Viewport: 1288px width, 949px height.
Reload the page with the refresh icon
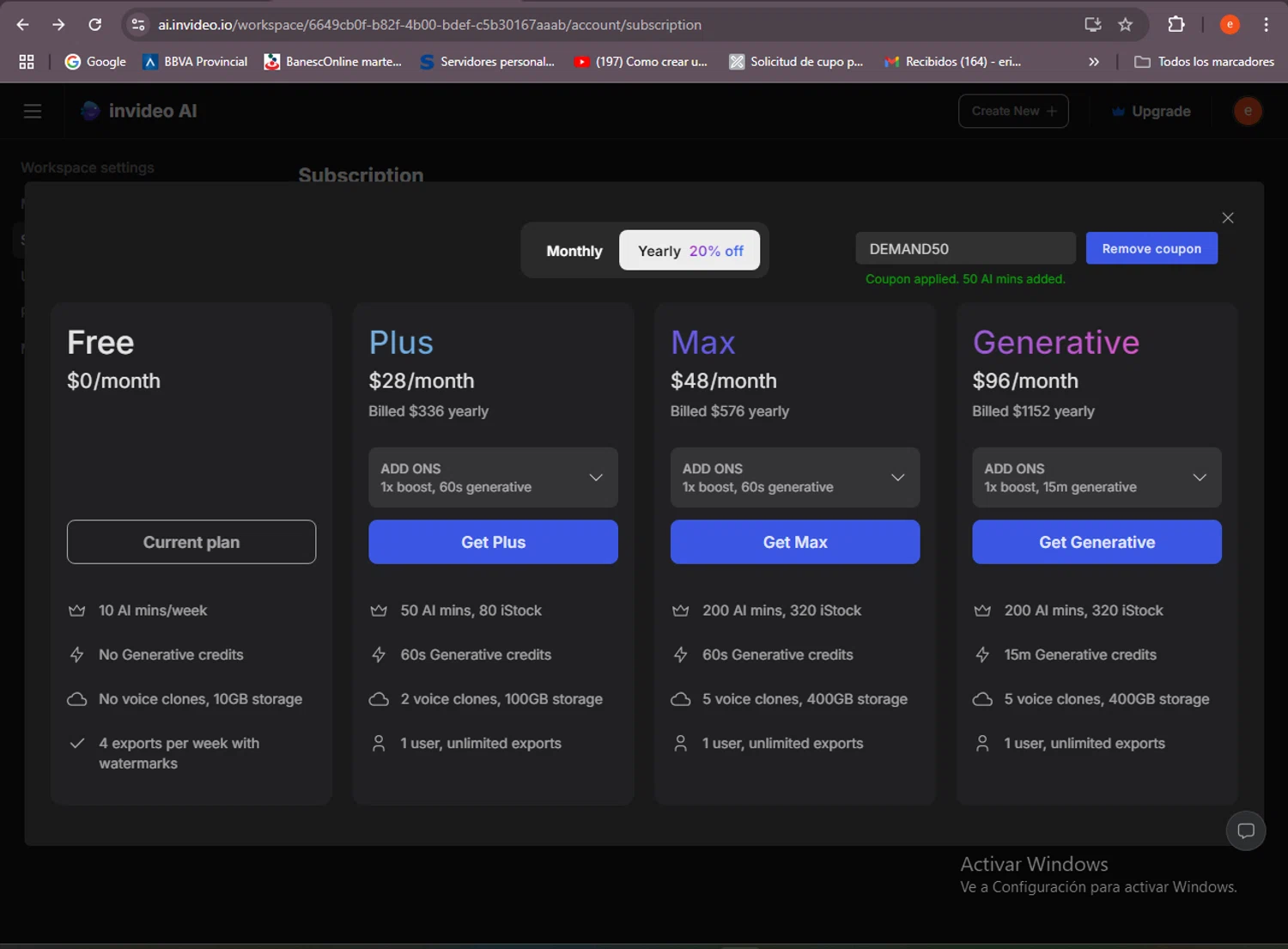[95, 25]
